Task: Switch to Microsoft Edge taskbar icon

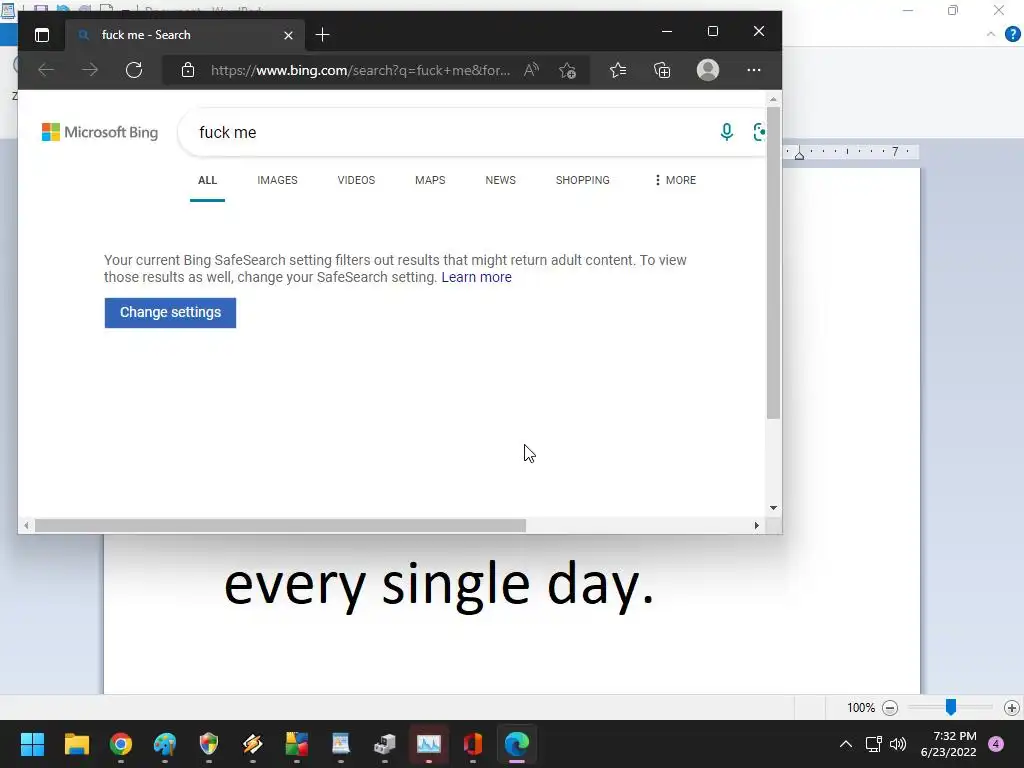Action: [517, 744]
